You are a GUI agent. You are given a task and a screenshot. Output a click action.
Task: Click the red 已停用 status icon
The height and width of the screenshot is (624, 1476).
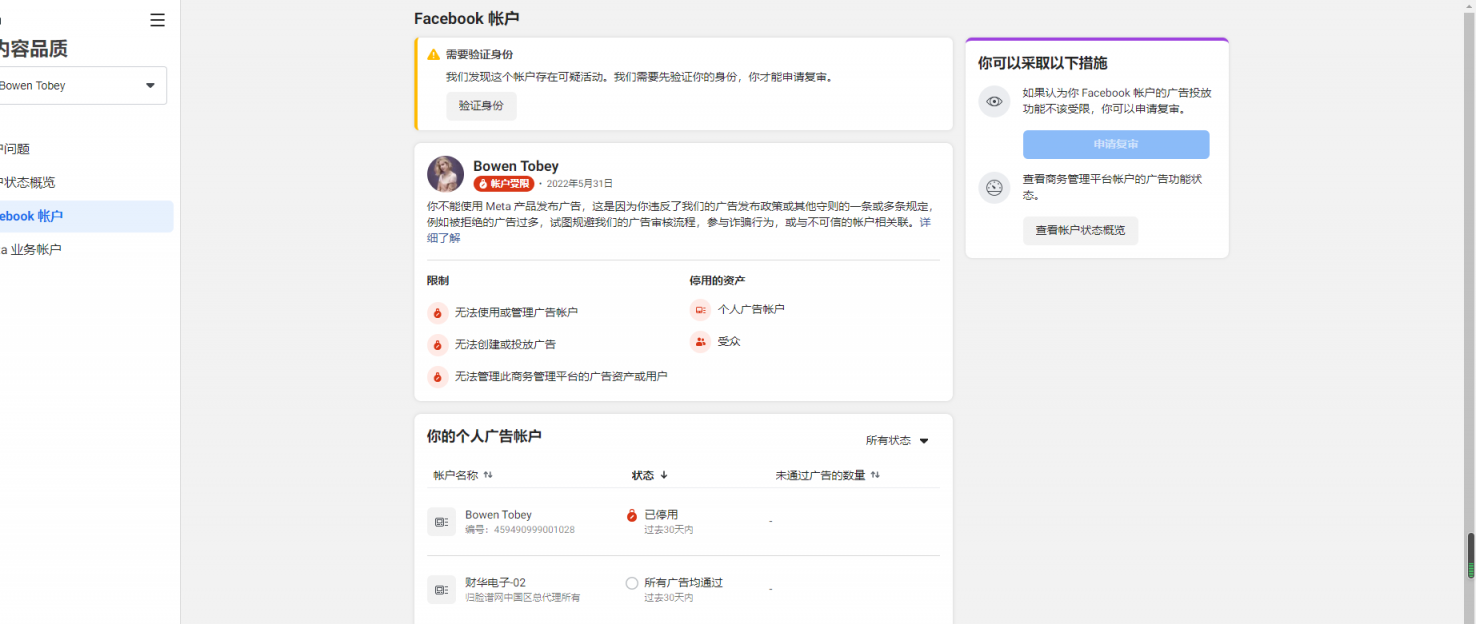pyautogui.click(x=632, y=515)
